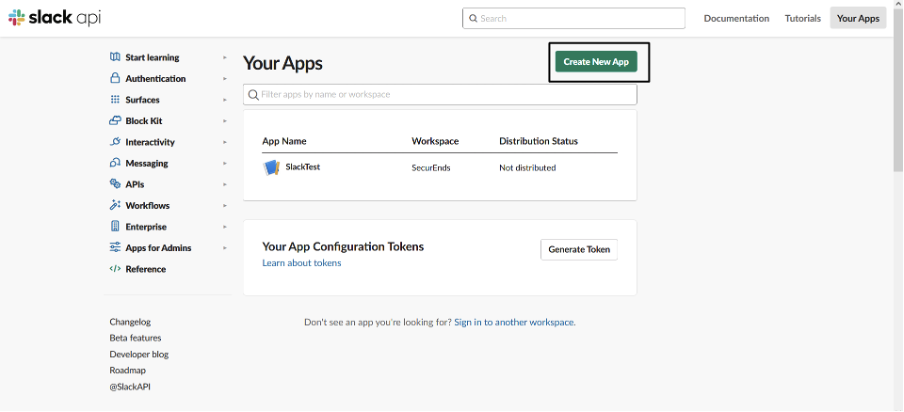Click the Workspace column header

pyautogui.click(x=435, y=141)
